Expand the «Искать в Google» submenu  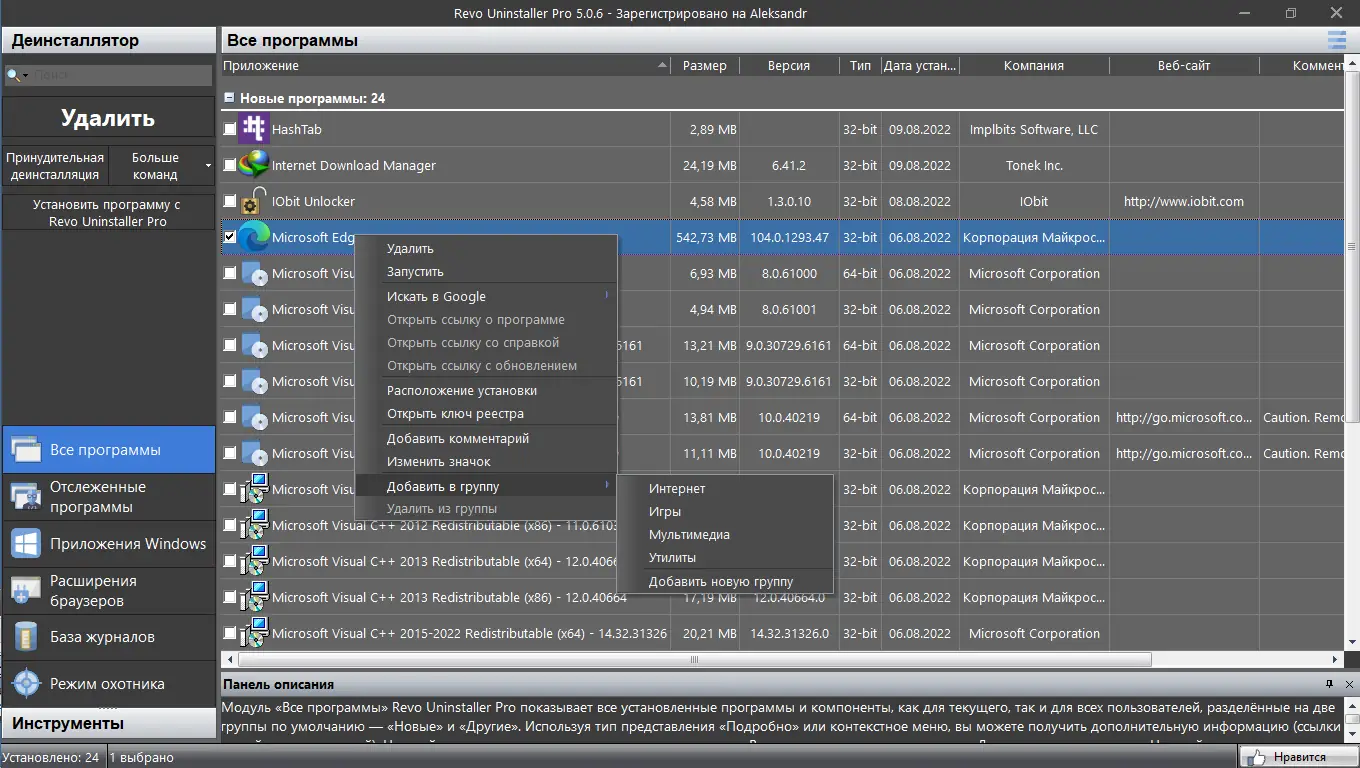[607, 296]
